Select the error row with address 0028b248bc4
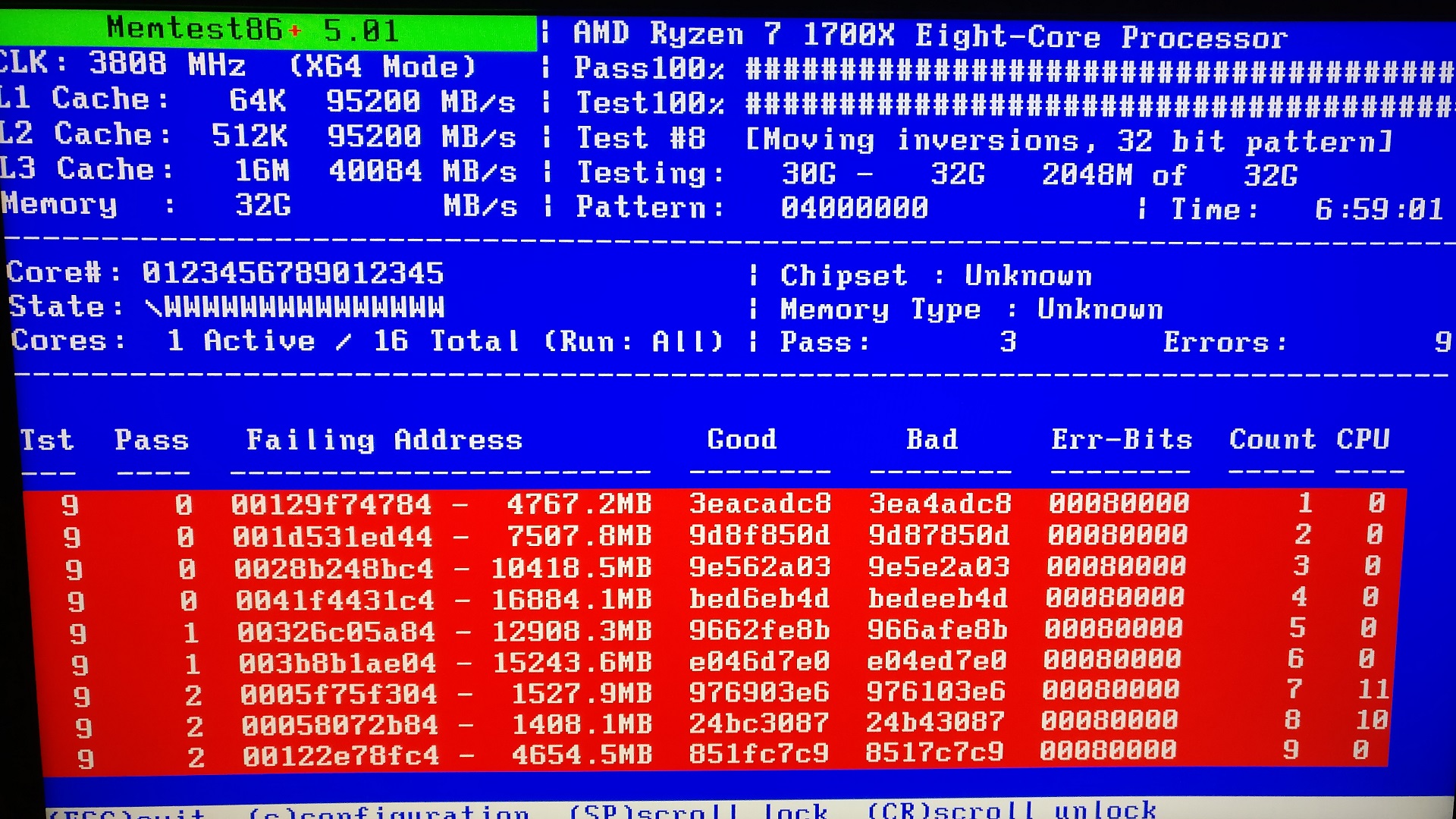Screen dimensions: 1456x819 point(334,569)
